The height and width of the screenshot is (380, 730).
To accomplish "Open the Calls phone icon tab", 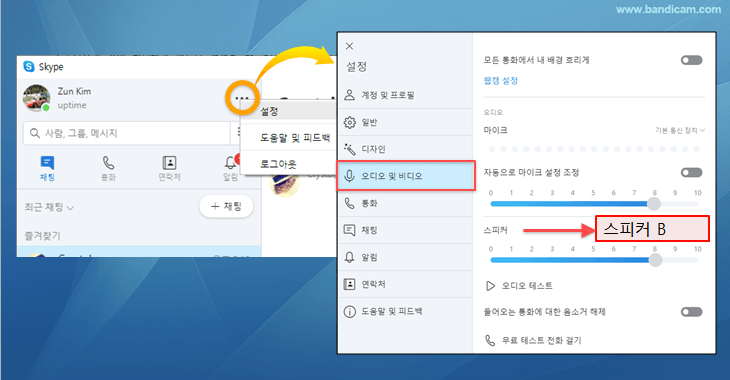I will click(108, 163).
